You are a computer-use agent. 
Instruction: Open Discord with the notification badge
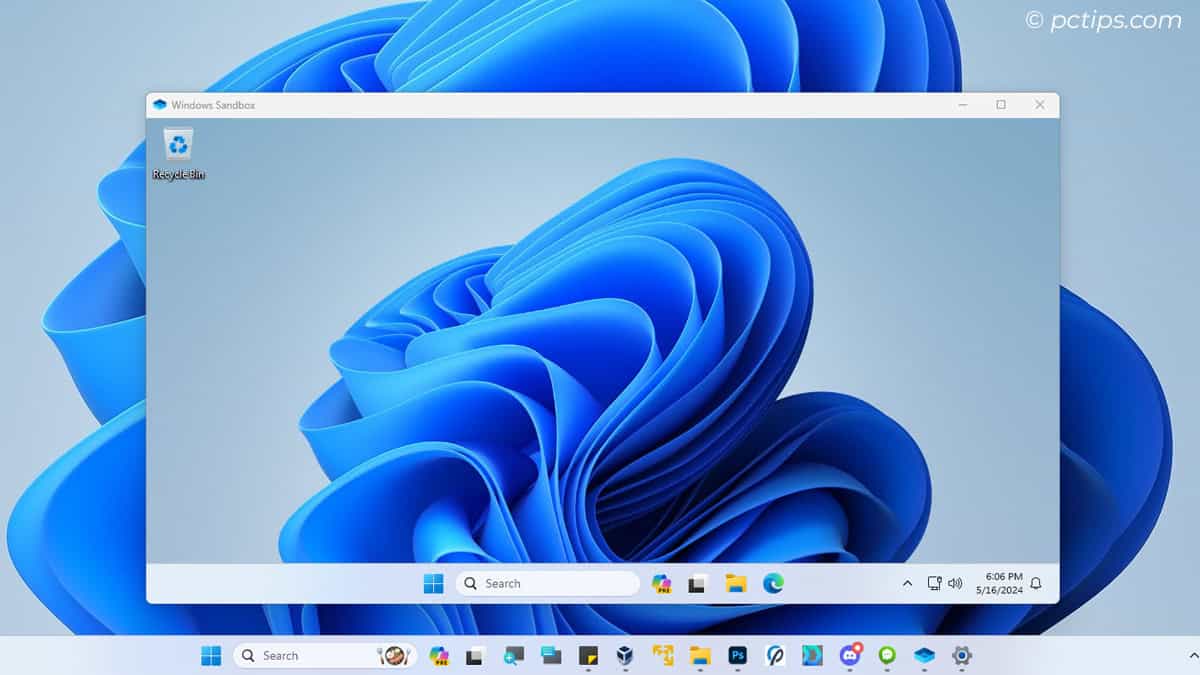click(850, 656)
